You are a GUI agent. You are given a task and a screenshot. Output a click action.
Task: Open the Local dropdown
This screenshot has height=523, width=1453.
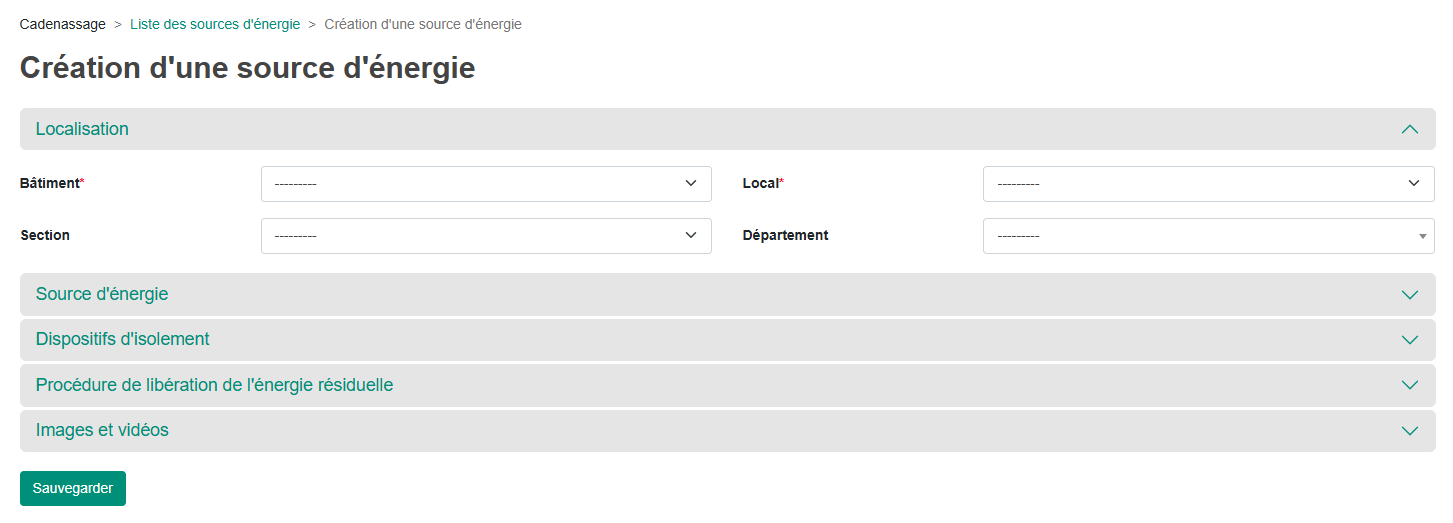click(x=1209, y=184)
